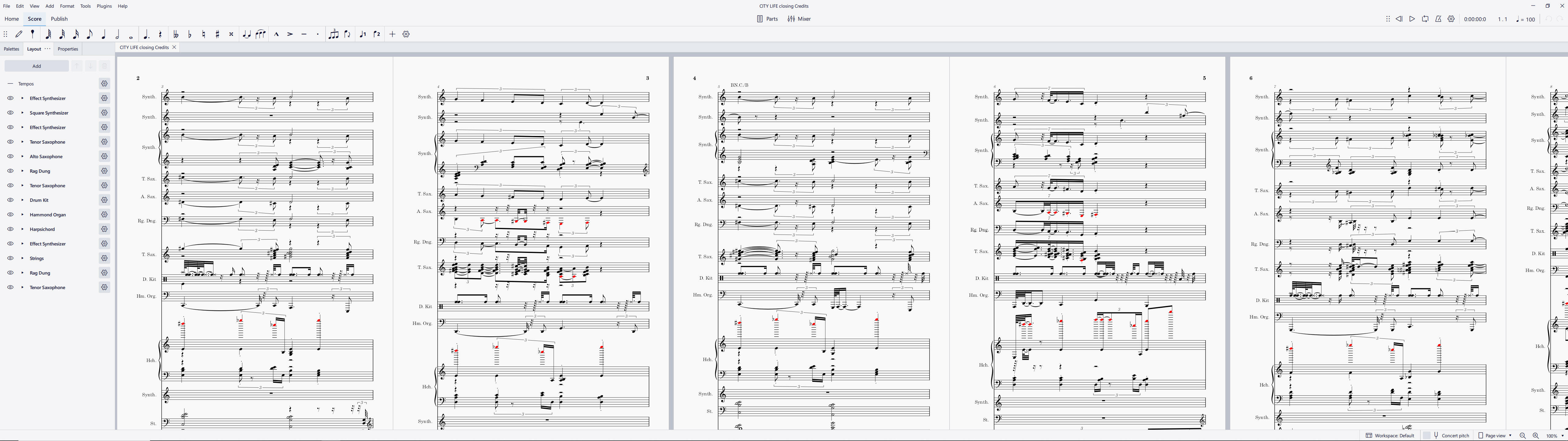Open the Plugins menu
Screen dimensions: 1568x441
(x=104, y=6)
